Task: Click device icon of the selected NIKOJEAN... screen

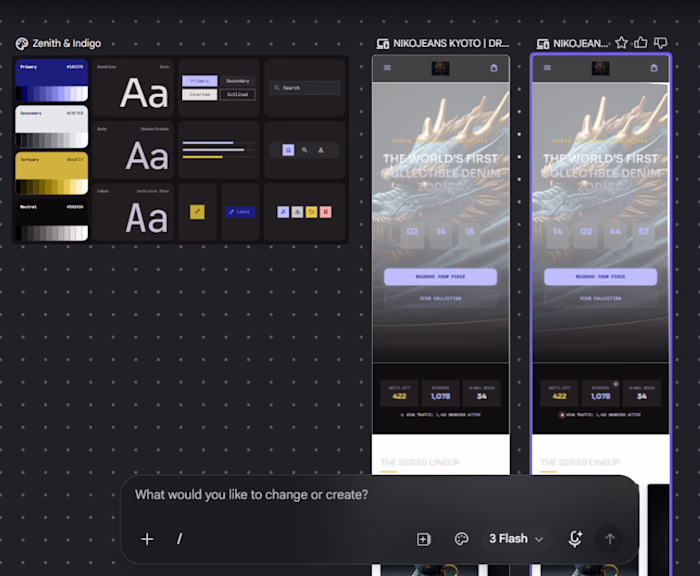Action: [x=543, y=44]
